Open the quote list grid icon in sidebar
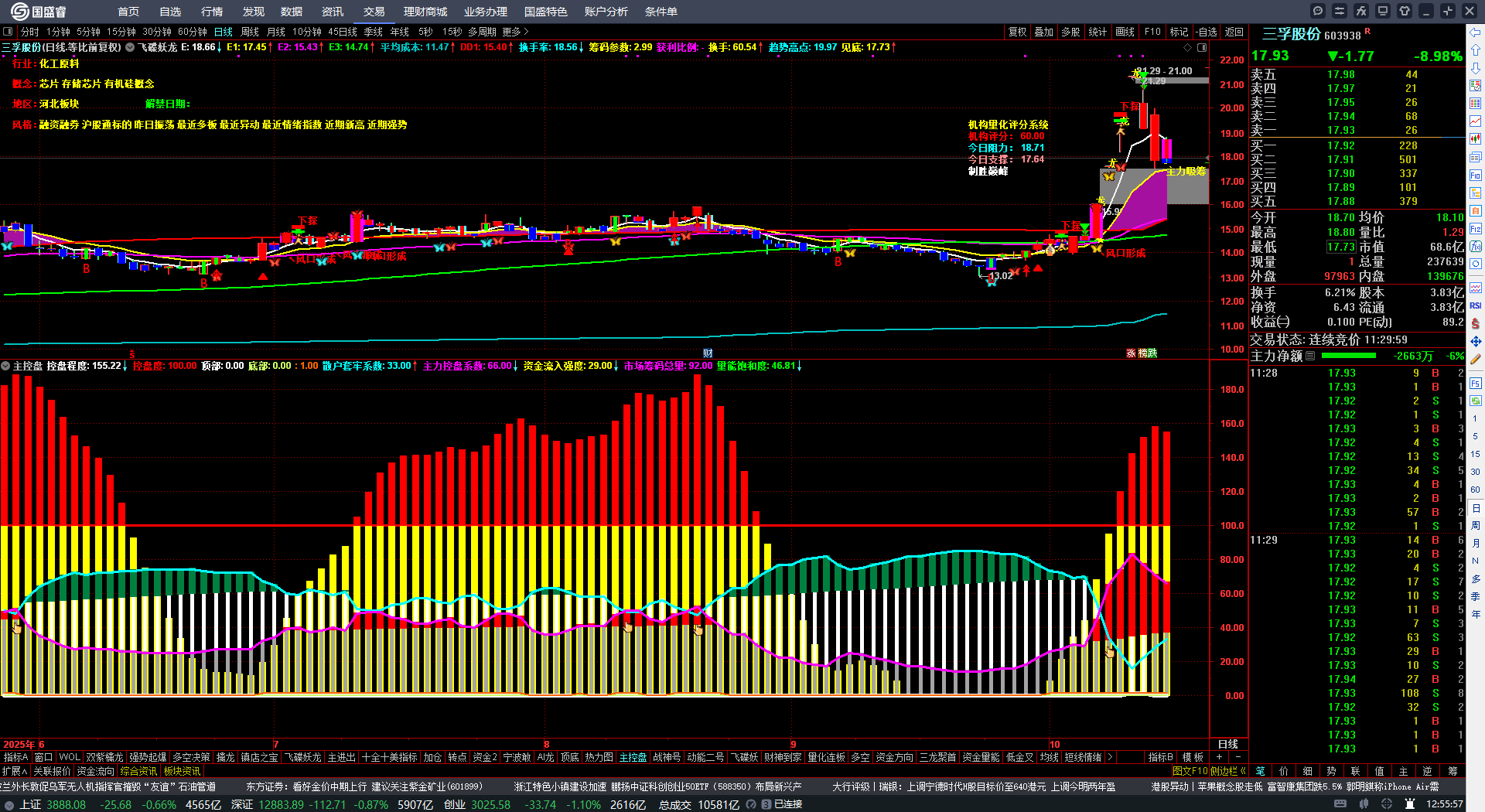The width and height of the screenshot is (1485, 812). (x=1476, y=104)
